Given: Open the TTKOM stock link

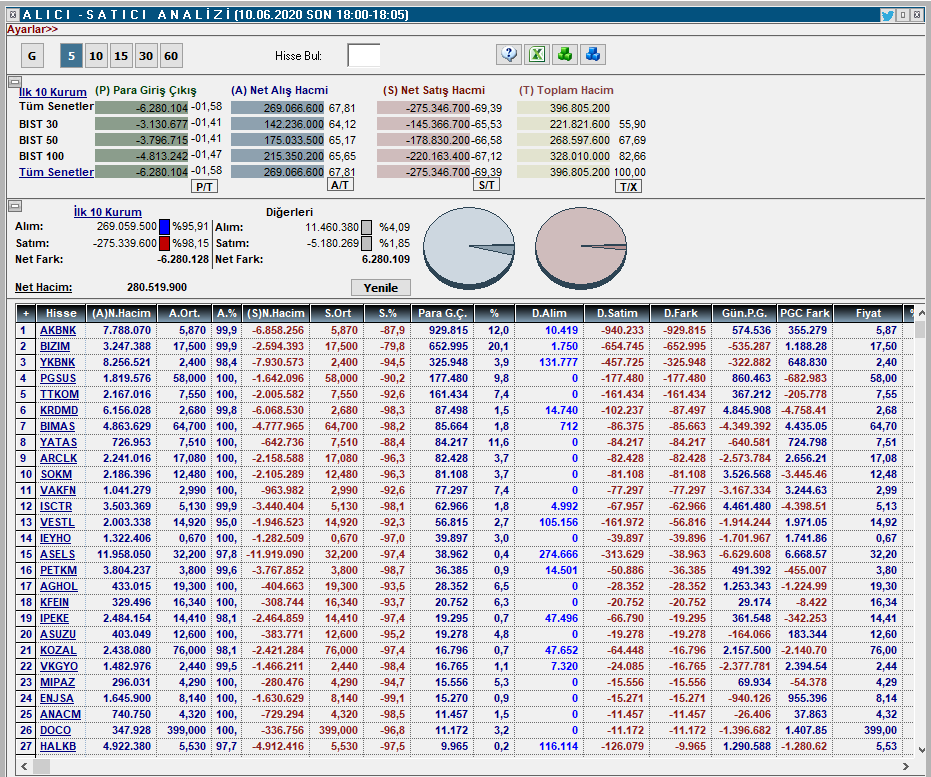Looking at the screenshot, I should click(59, 394).
